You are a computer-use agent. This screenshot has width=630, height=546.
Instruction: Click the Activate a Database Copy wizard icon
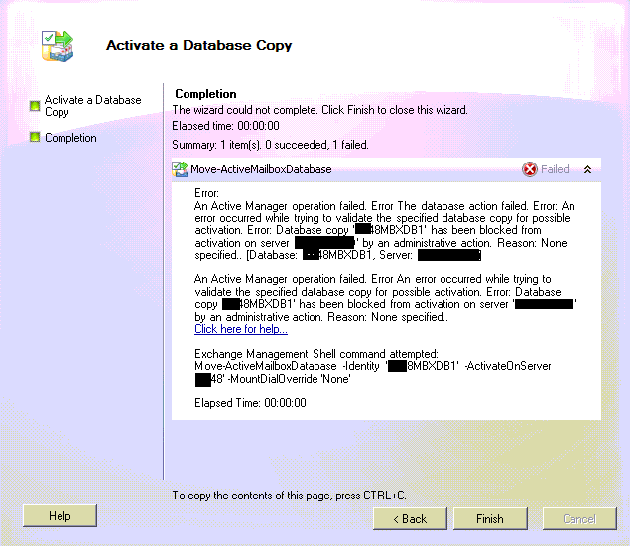[x=57, y=46]
